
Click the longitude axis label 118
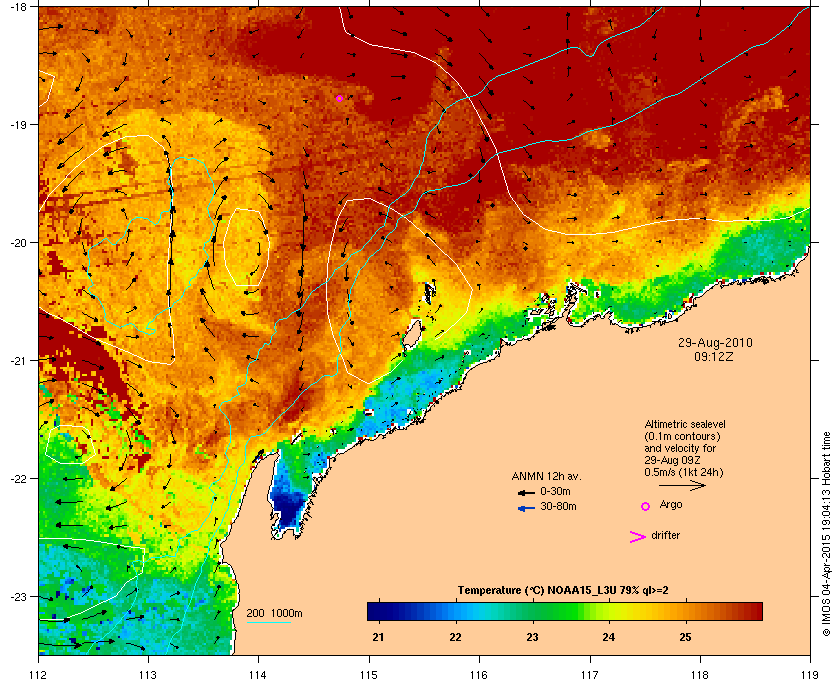(700, 674)
